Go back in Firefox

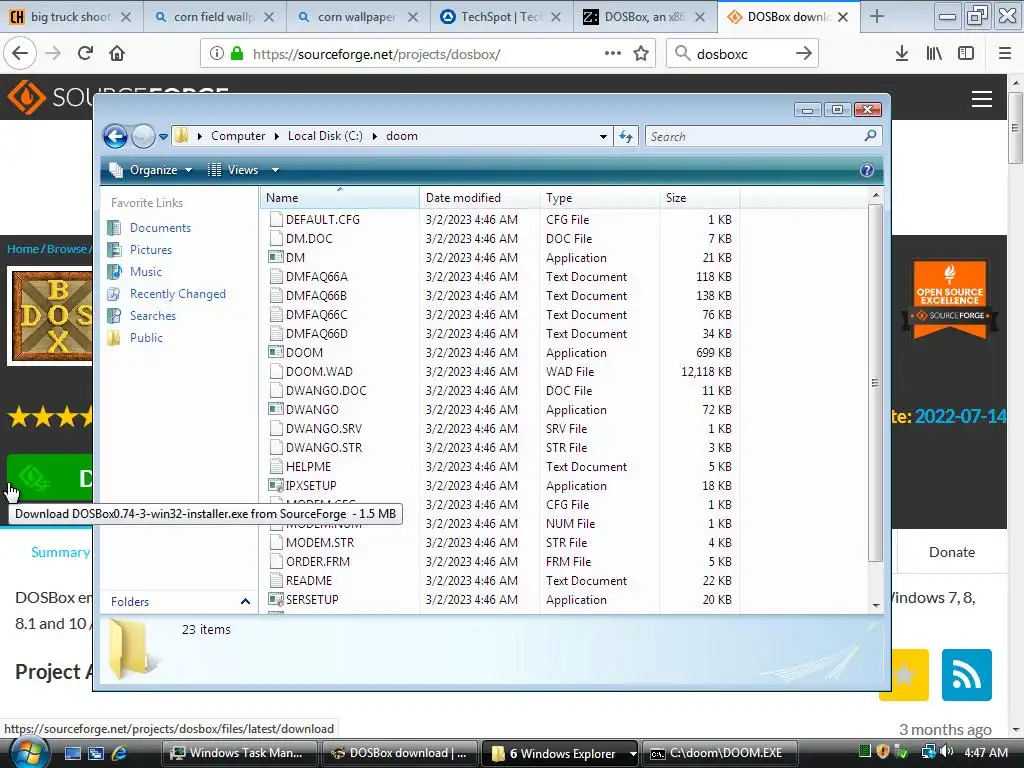tap(20, 54)
